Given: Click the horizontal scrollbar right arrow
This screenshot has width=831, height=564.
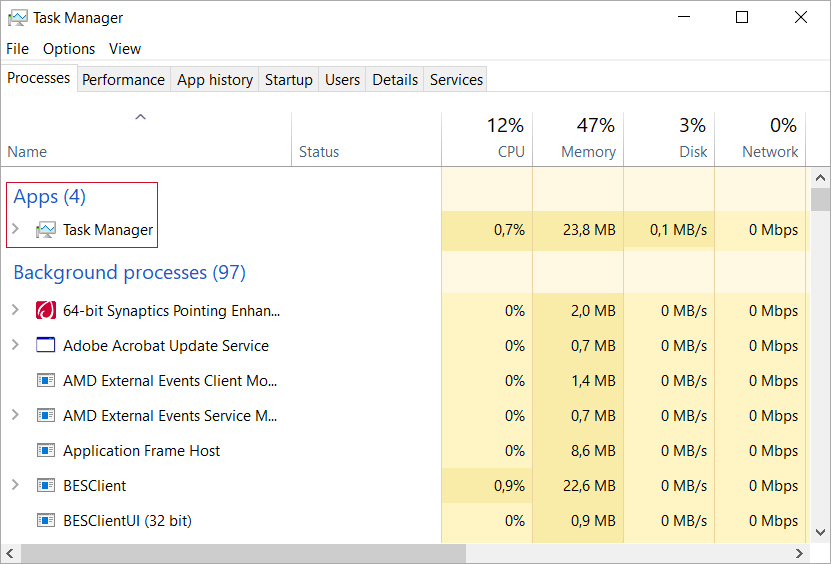Looking at the screenshot, I should pyautogui.click(x=800, y=554).
